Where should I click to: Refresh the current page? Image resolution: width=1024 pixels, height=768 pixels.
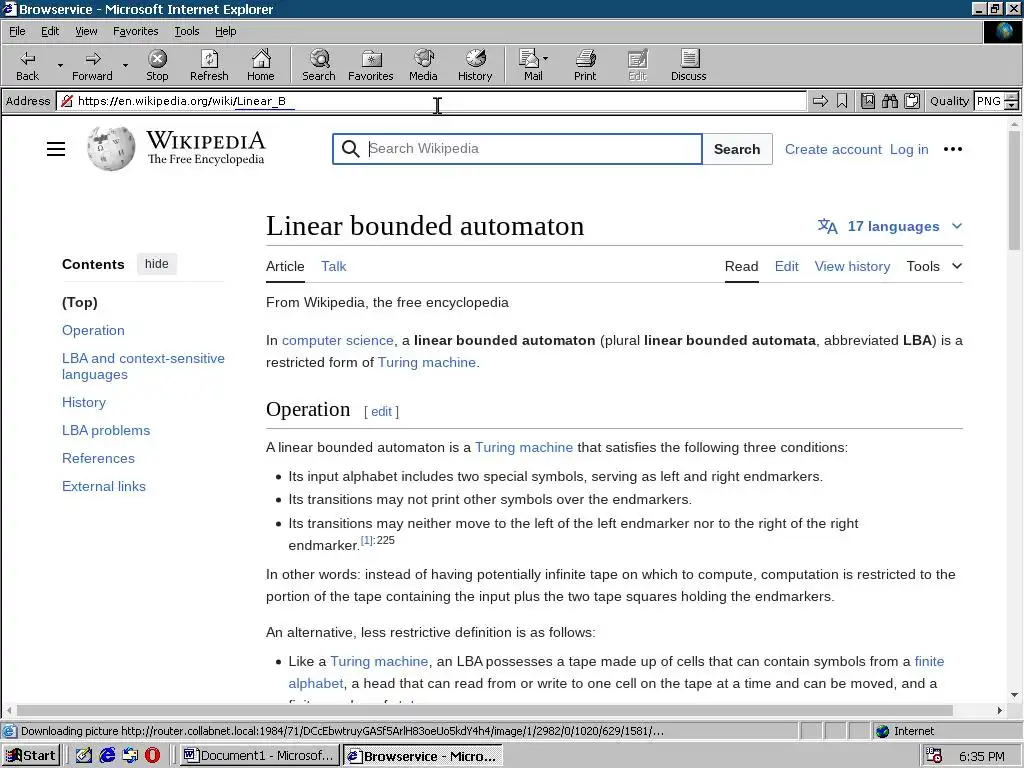209,65
